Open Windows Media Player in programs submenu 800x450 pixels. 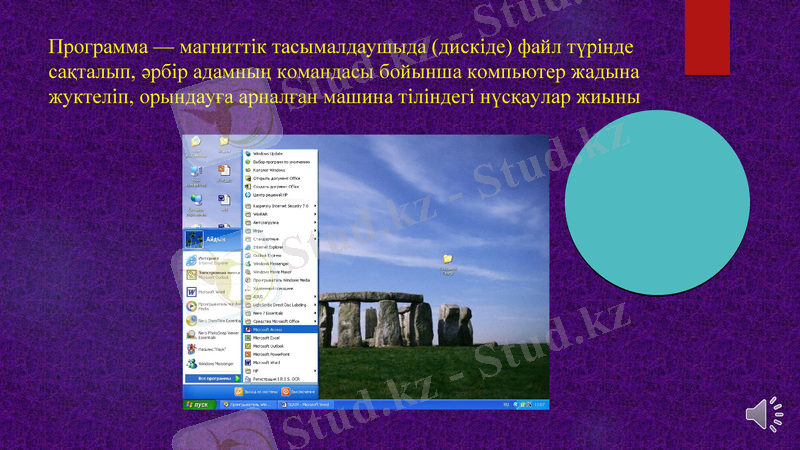(280, 280)
